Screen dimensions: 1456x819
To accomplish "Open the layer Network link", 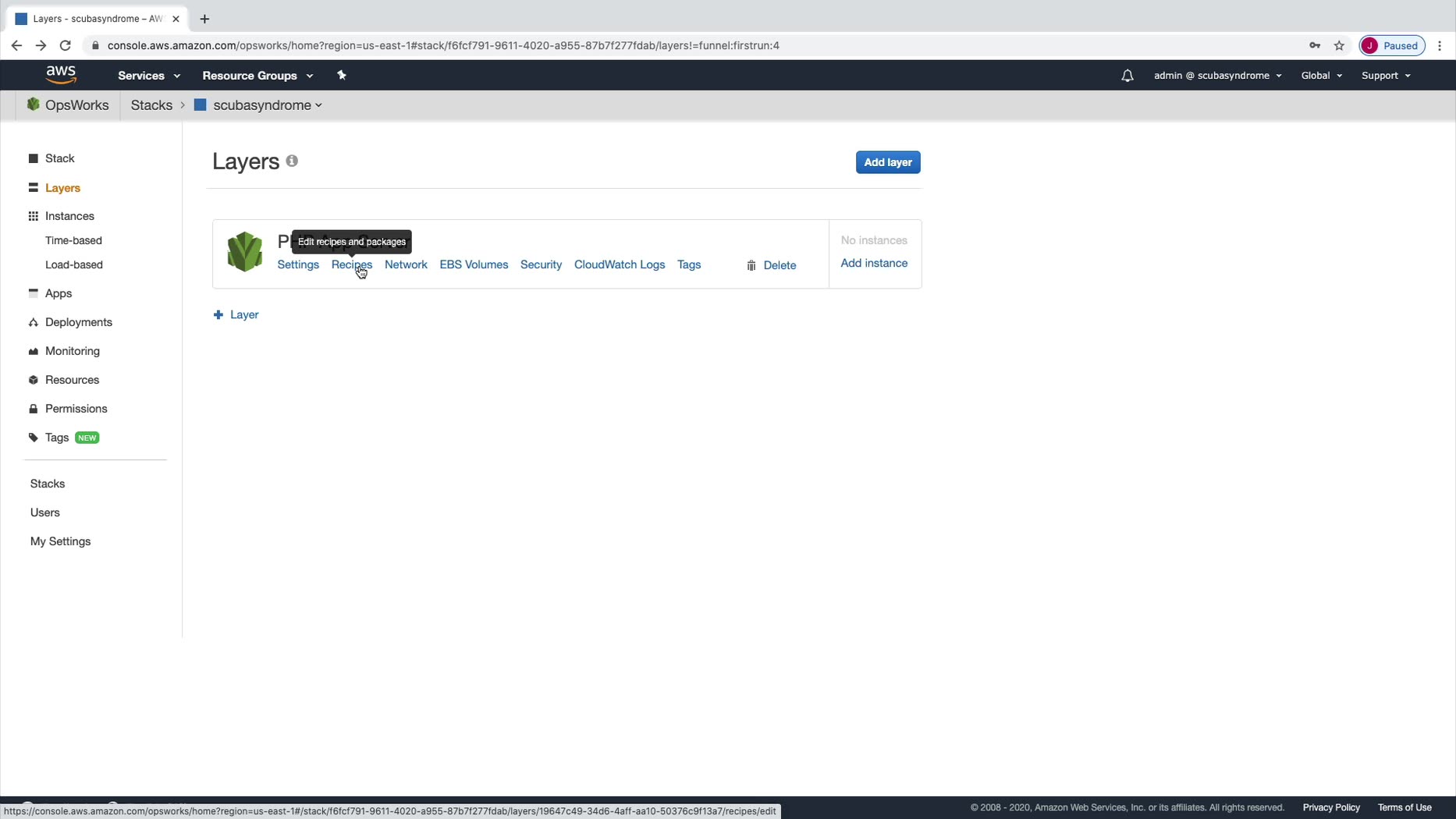I will (x=406, y=264).
